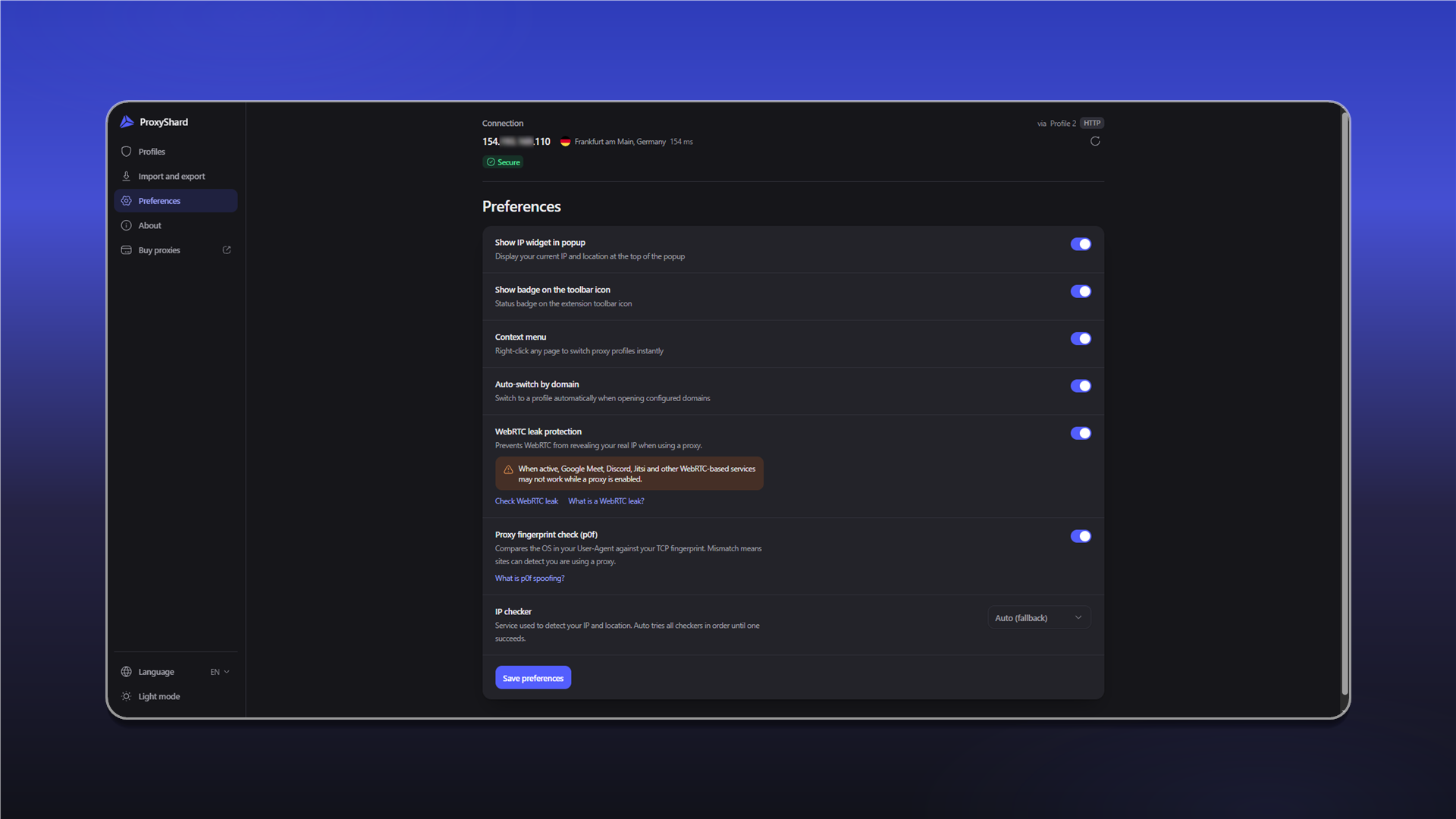Screen dimensions: 1456x819
Task: Open the IP checker Auto (fallback) dropdown
Action: [x=1039, y=618]
